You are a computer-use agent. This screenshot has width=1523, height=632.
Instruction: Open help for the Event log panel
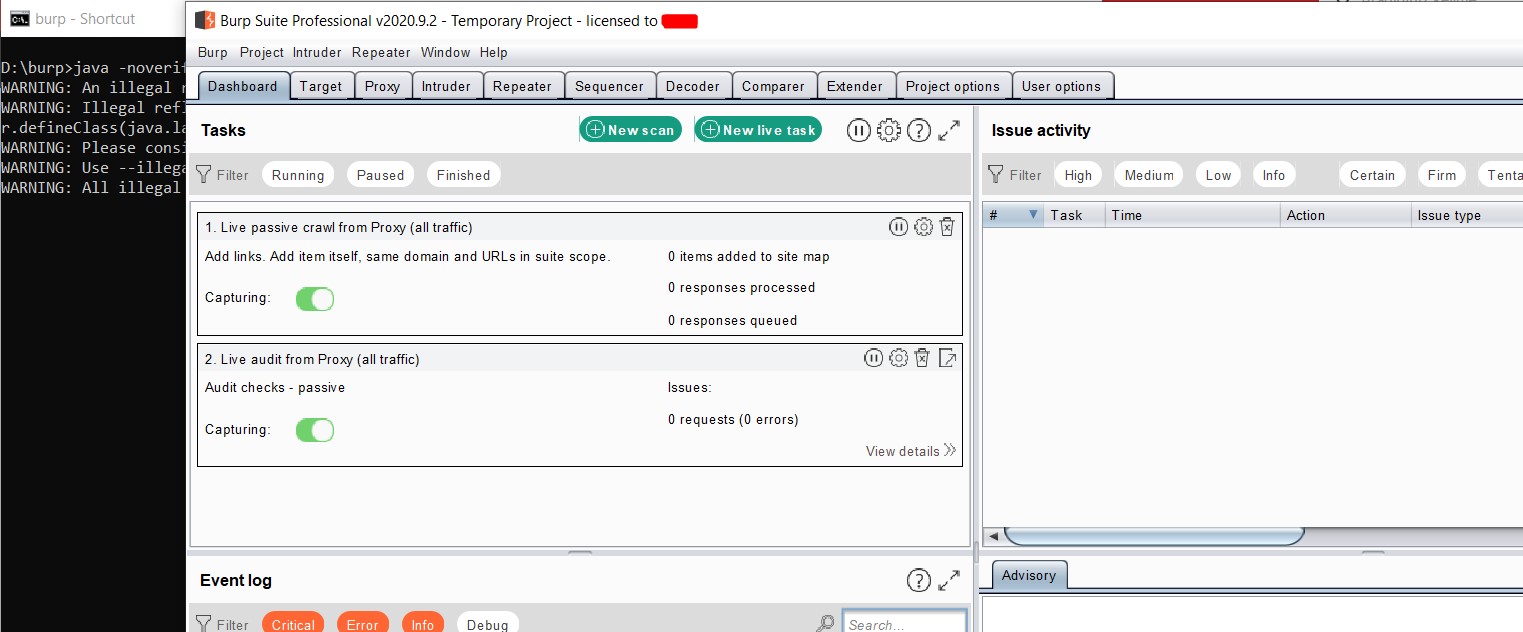click(x=919, y=580)
